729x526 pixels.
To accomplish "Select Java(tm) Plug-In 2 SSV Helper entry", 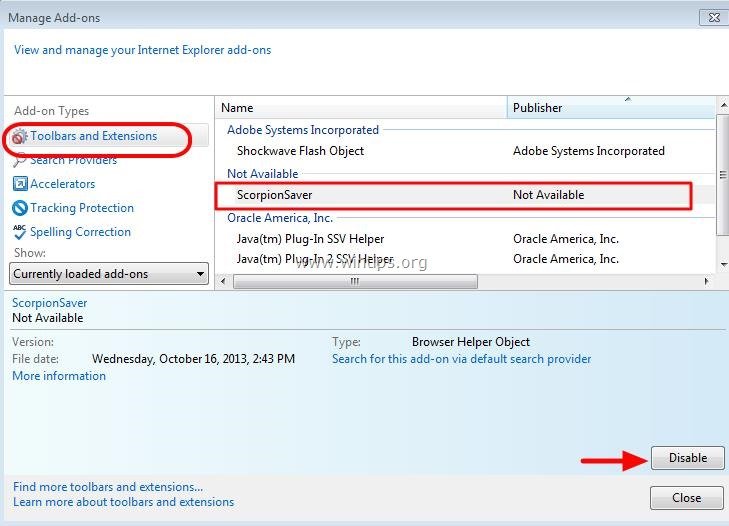I will tap(314, 259).
